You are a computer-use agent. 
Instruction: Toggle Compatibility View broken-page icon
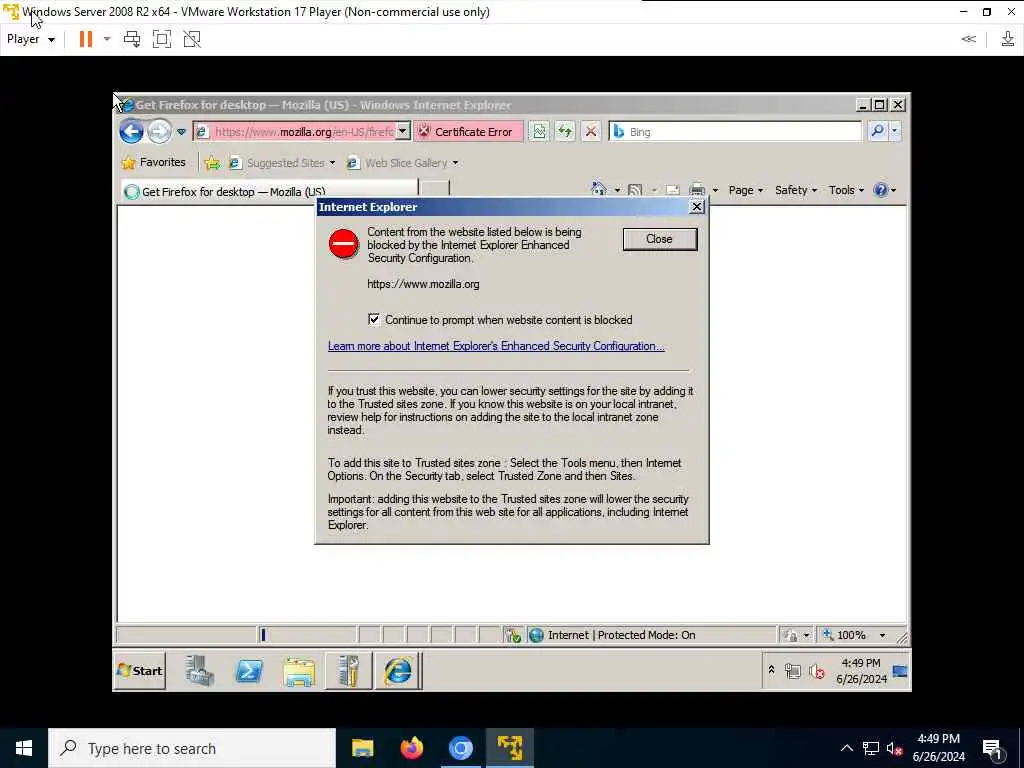(x=539, y=132)
